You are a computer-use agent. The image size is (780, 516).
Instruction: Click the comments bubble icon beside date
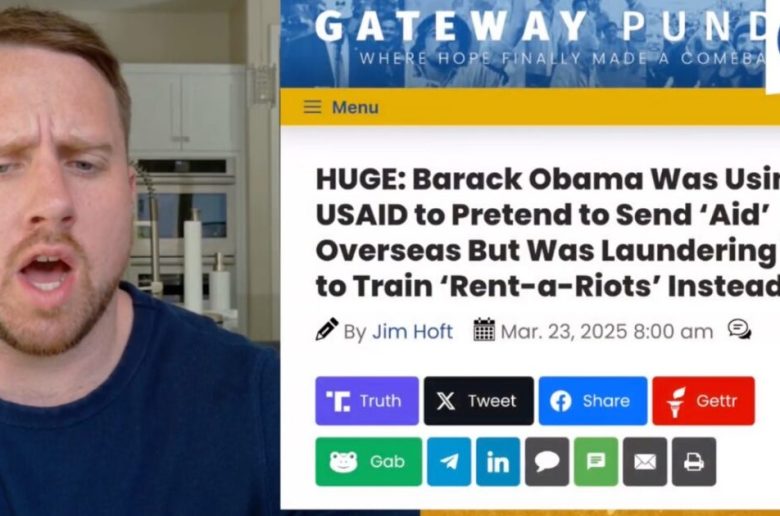click(739, 329)
